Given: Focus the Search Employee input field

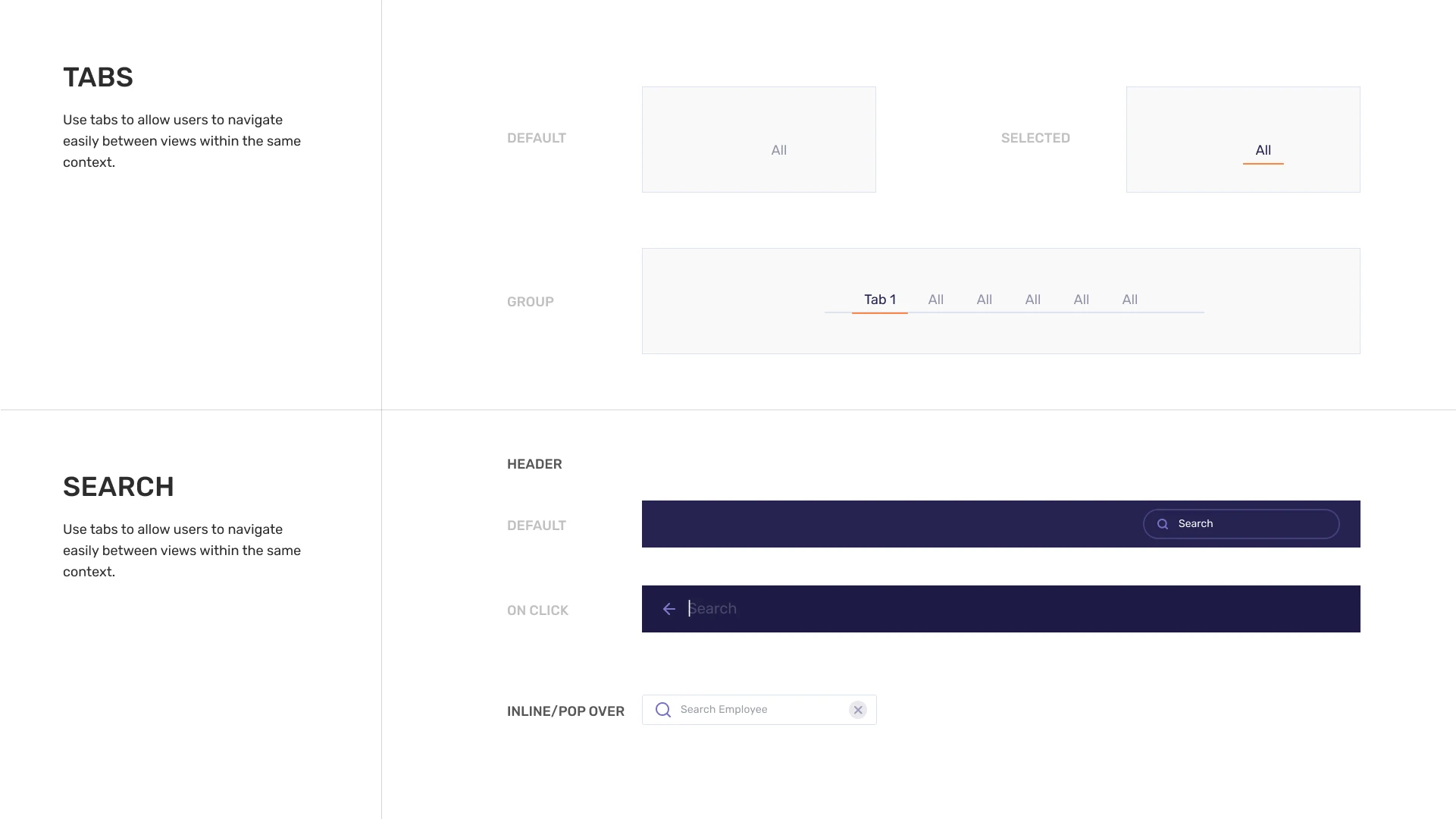Looking at the screenshot, I should (759, 710).
